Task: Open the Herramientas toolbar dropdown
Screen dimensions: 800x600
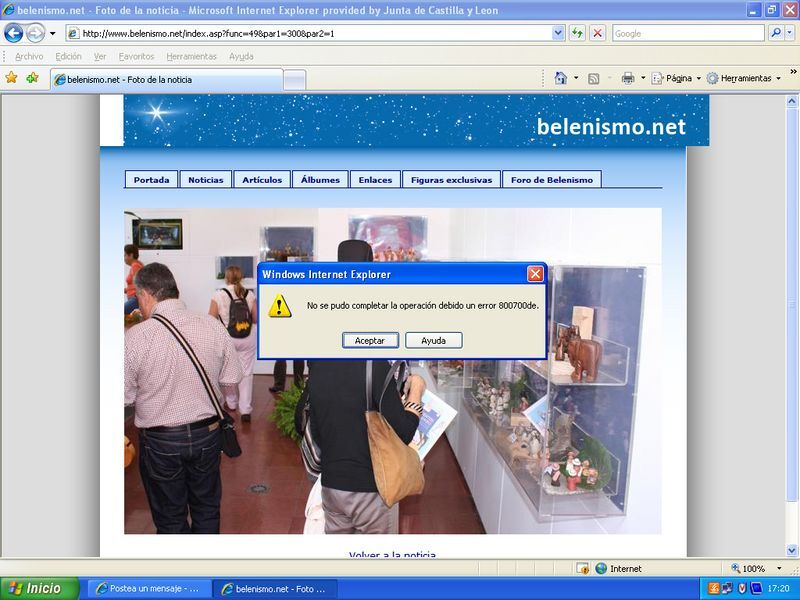Action: pyautogui.click(x=745, y=78)
